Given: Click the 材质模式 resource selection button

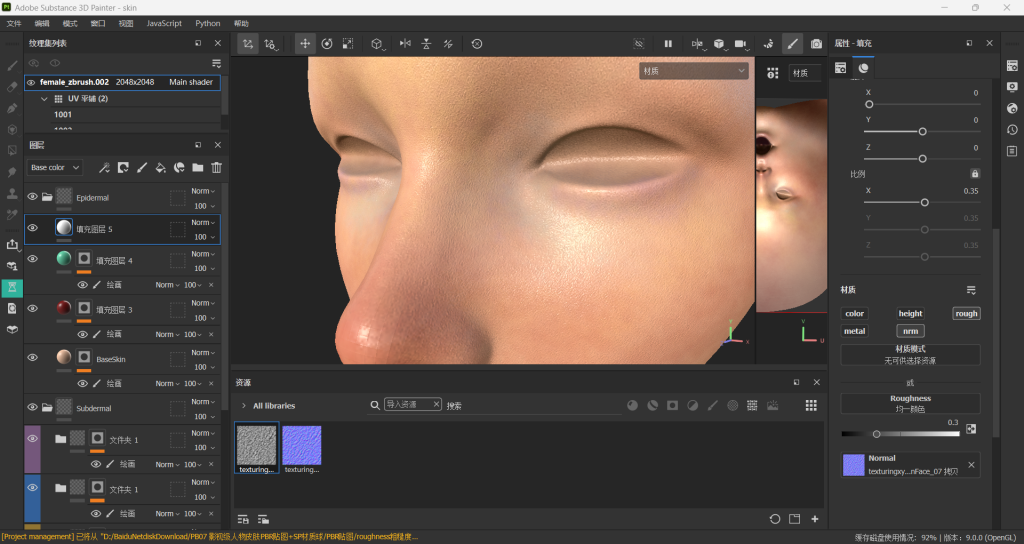Looking at the screenshot, I should (910, 355).
